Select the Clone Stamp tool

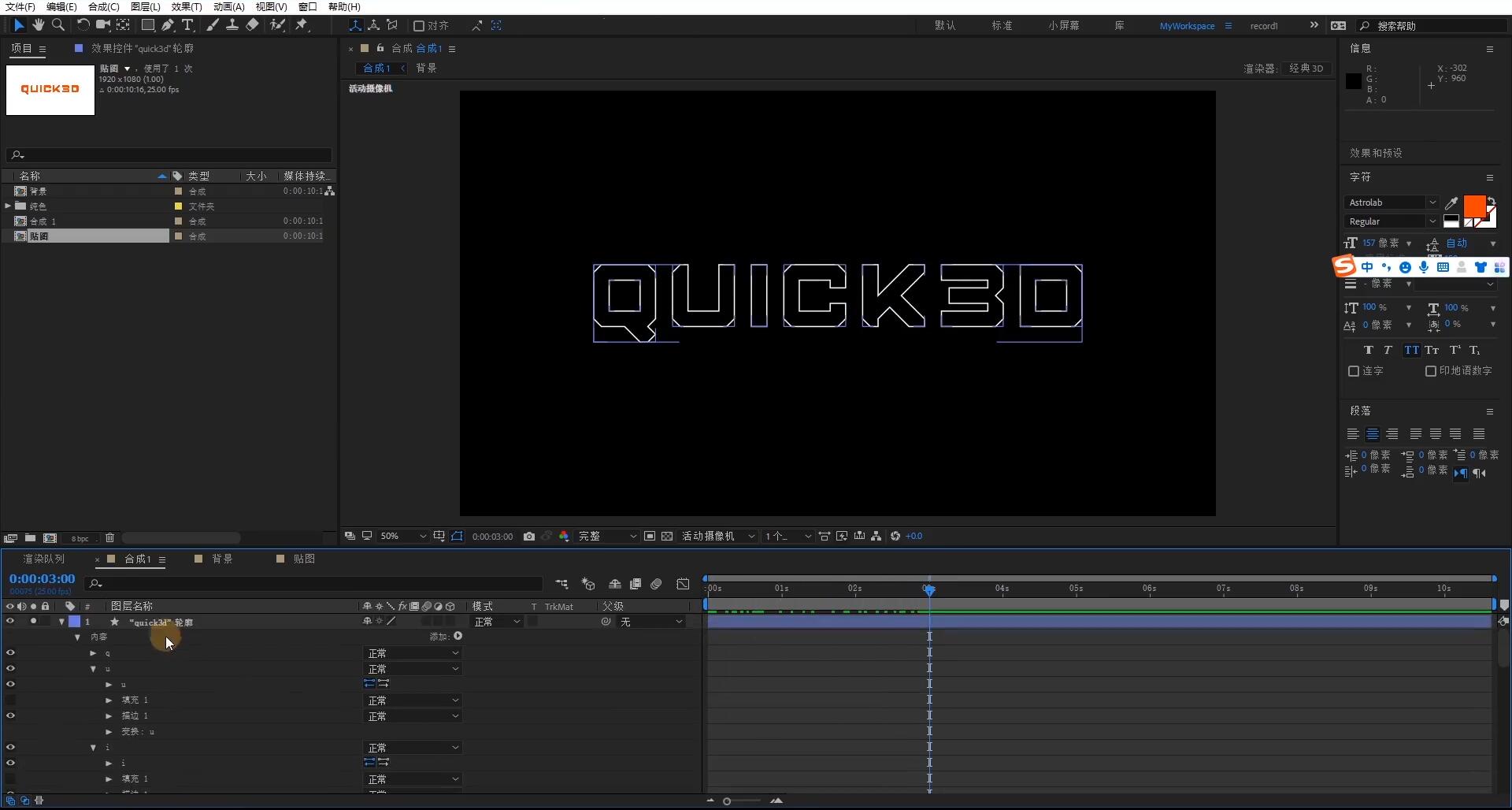[232, 25]
